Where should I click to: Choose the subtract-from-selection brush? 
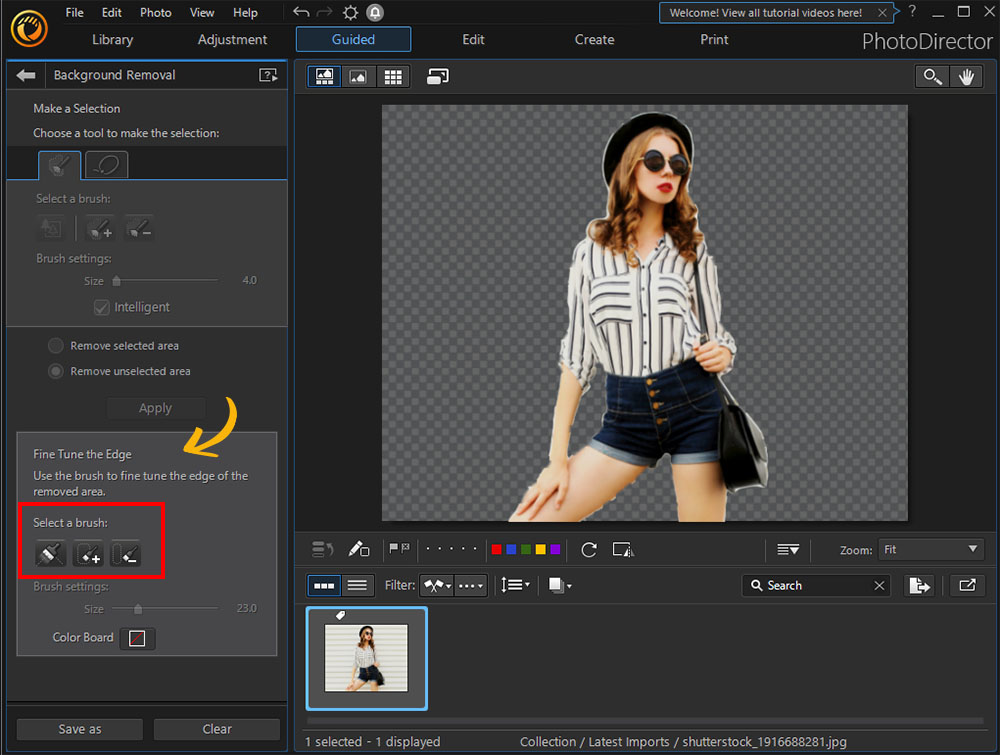coord(138,228)
